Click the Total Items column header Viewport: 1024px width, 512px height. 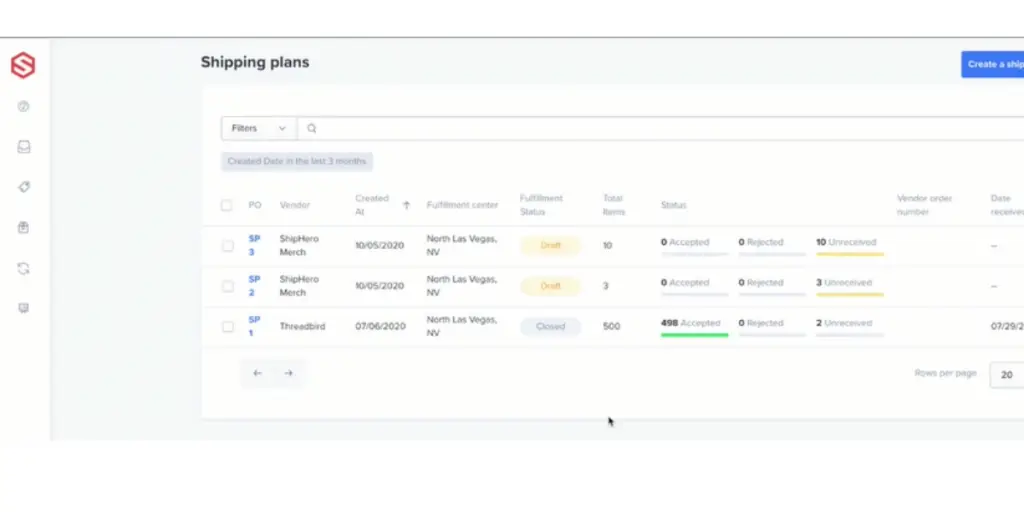tap(614, 205)
